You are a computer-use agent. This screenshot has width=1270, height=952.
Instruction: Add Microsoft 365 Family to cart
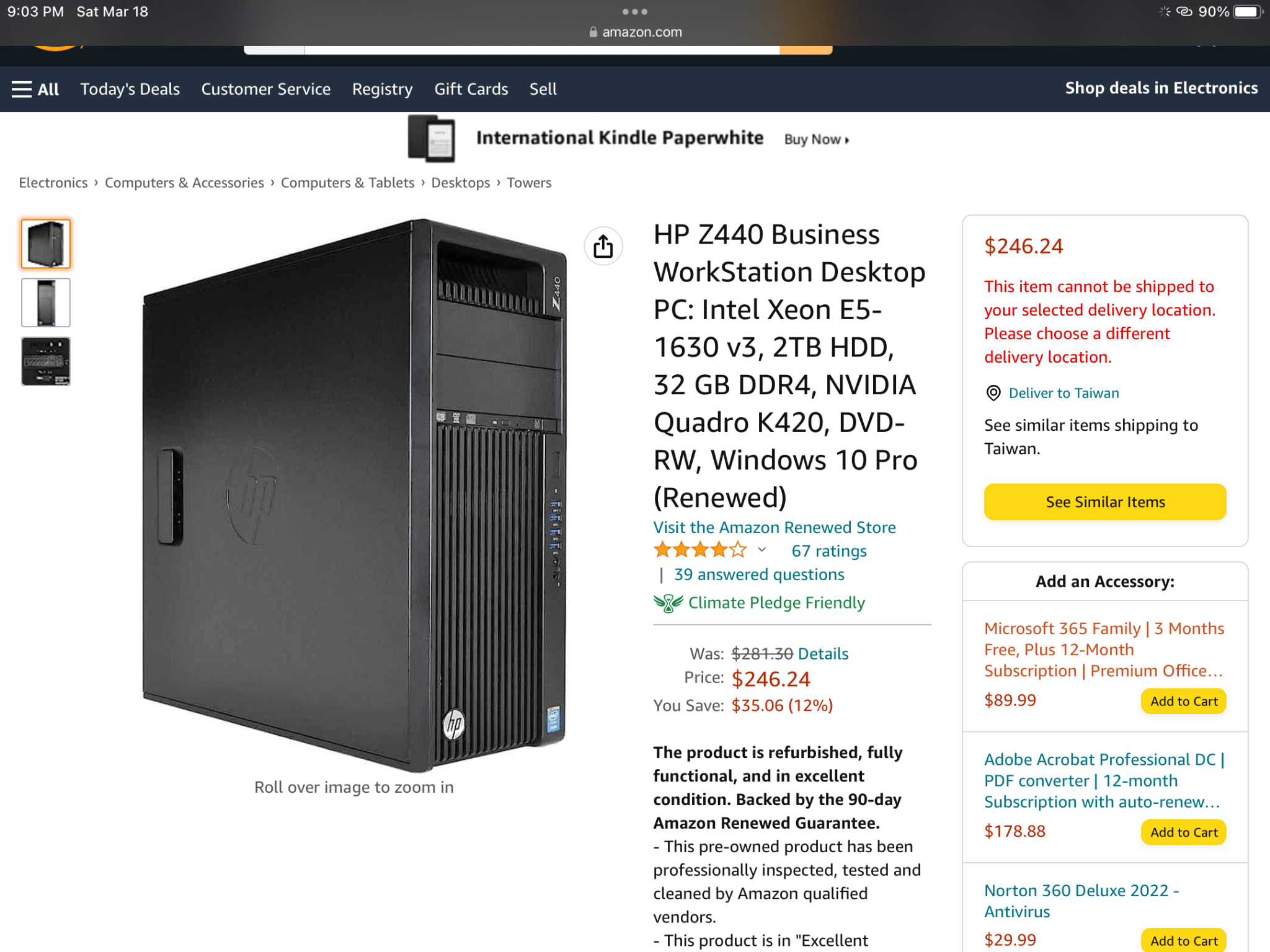click(x=1184, y=701)
